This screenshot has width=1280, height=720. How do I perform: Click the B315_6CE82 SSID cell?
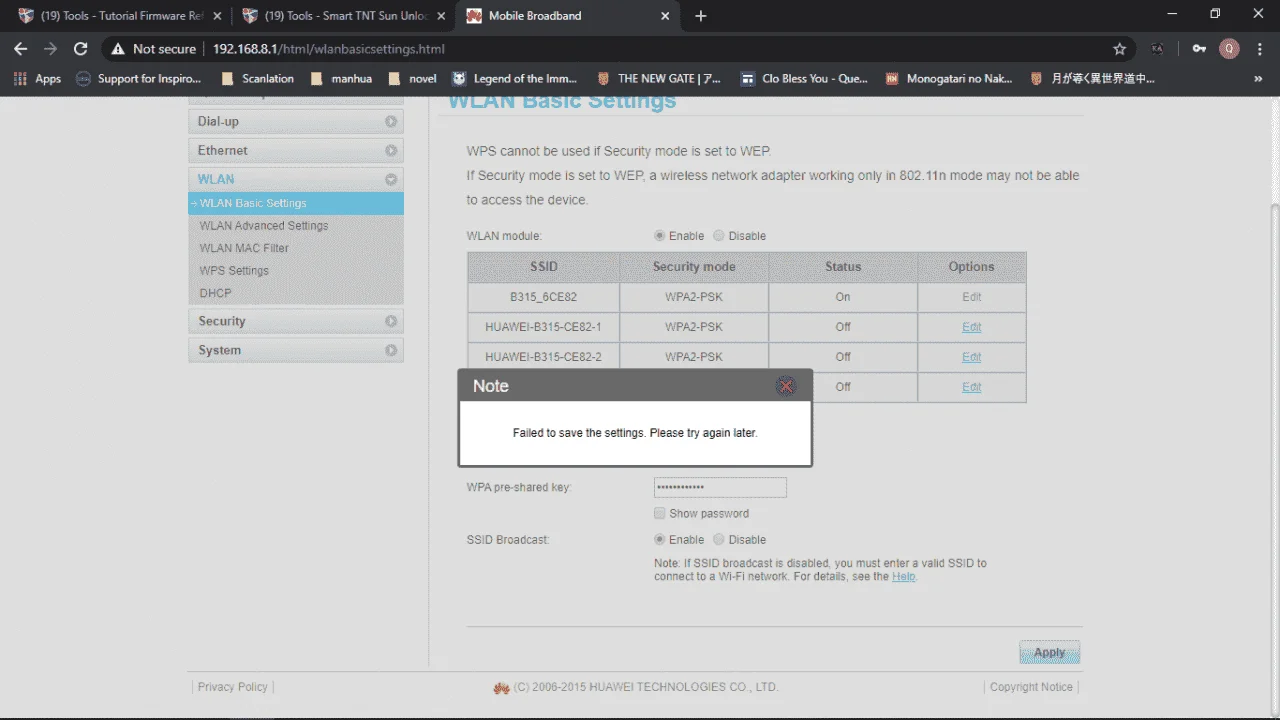(x=543, y=297)
